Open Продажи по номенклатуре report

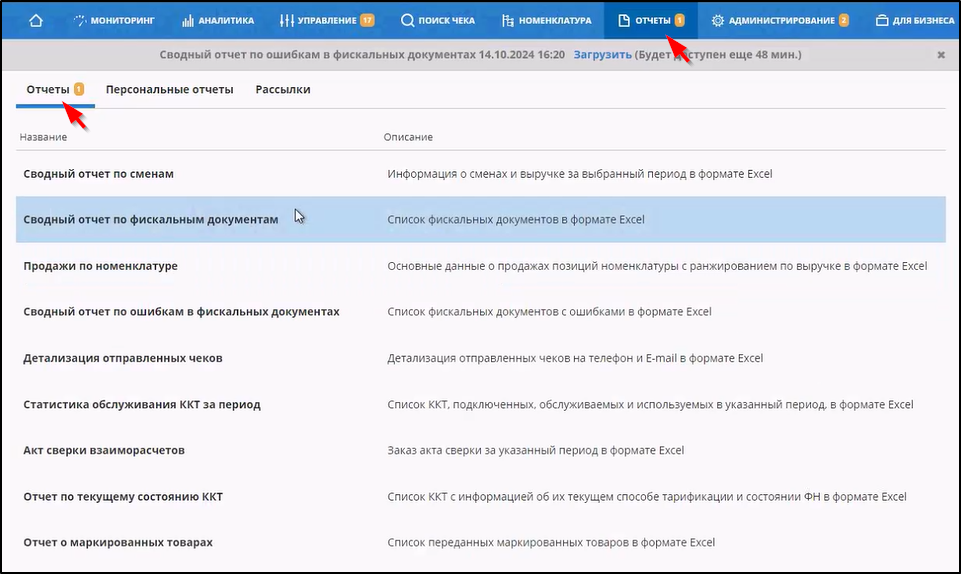[100, 266]
